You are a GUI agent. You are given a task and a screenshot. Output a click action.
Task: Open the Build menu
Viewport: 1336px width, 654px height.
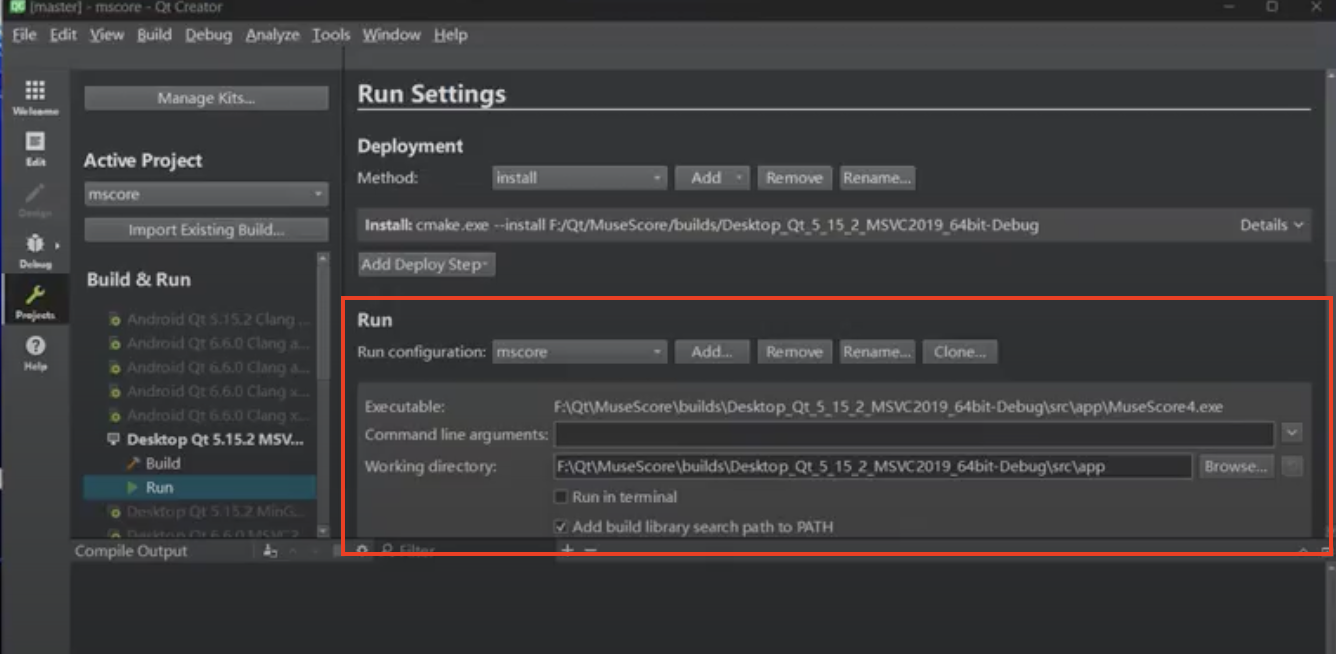point(154,34)
